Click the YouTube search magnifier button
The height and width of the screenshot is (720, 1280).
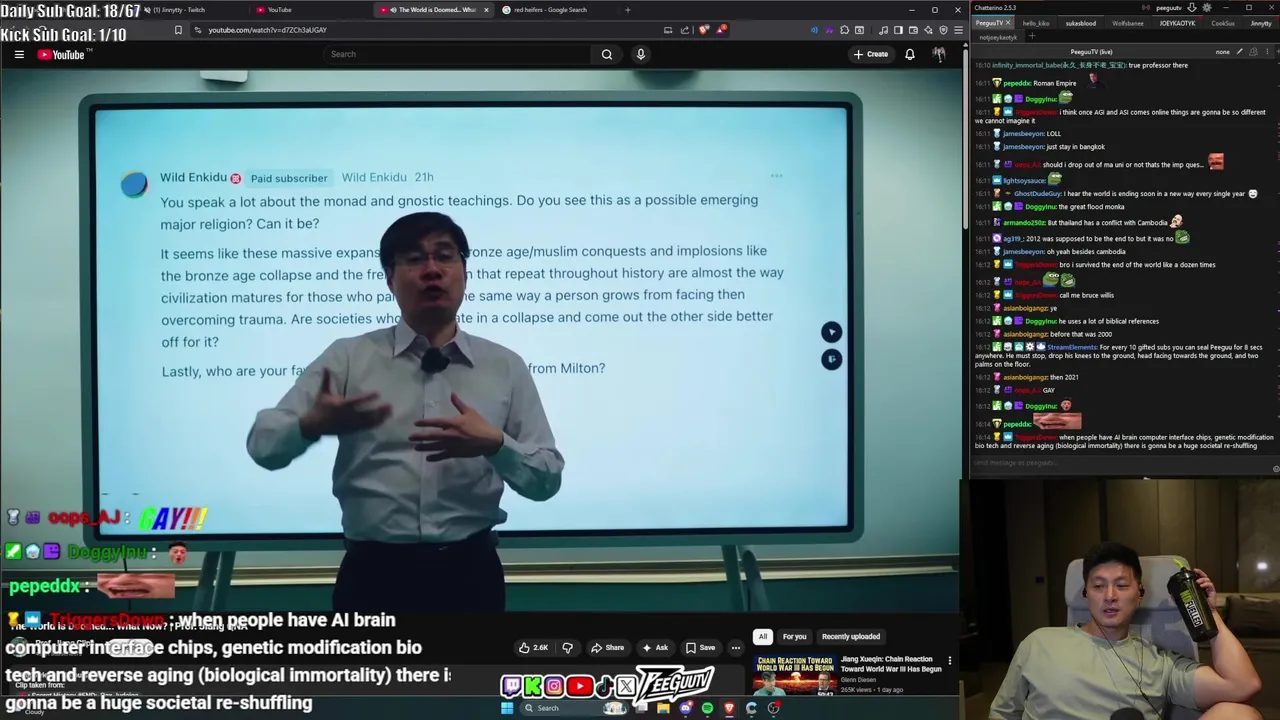tap(606, 54)
